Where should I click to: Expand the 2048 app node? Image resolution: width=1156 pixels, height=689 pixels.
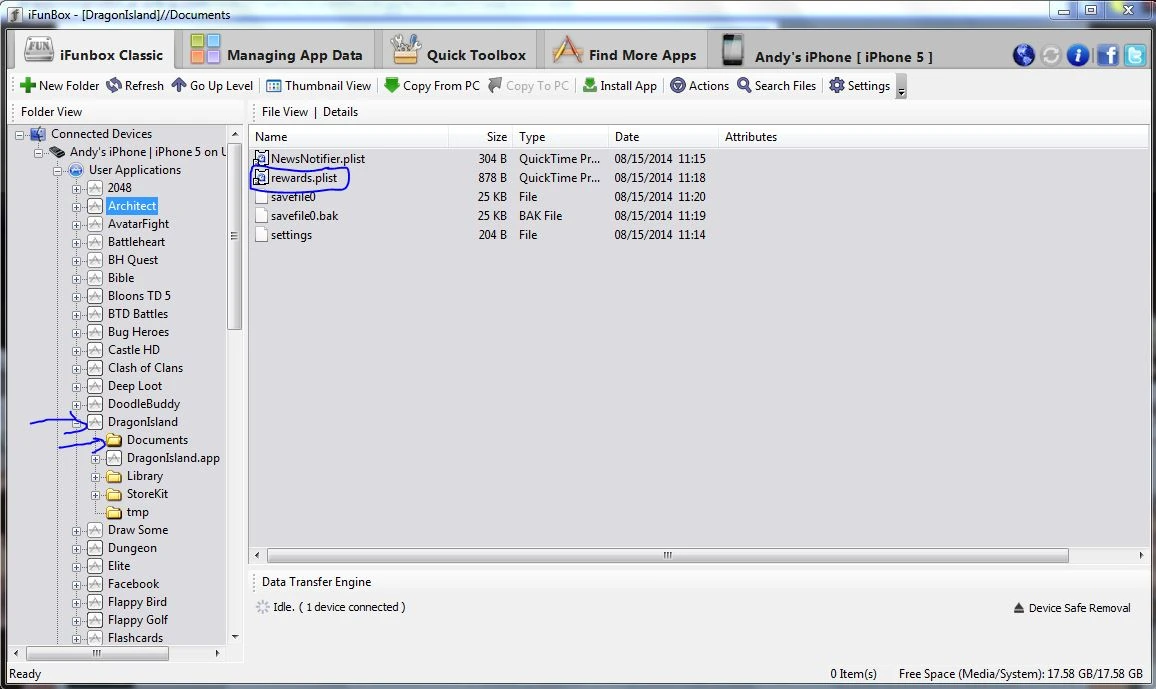click(x=76, y=189)
